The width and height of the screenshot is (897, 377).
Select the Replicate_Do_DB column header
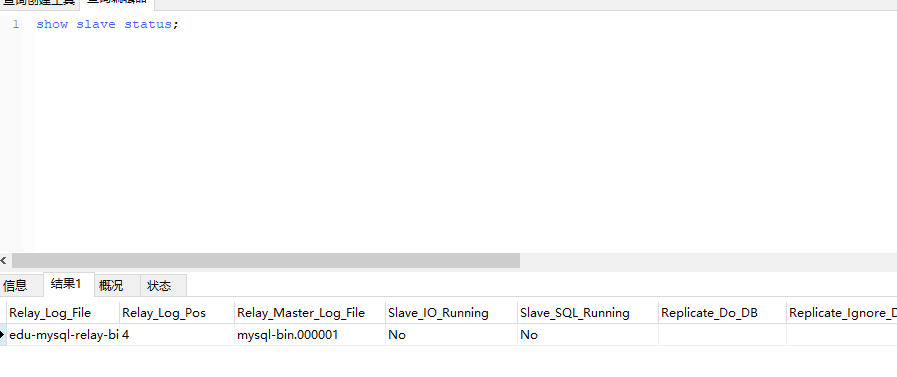click(722, 313)
